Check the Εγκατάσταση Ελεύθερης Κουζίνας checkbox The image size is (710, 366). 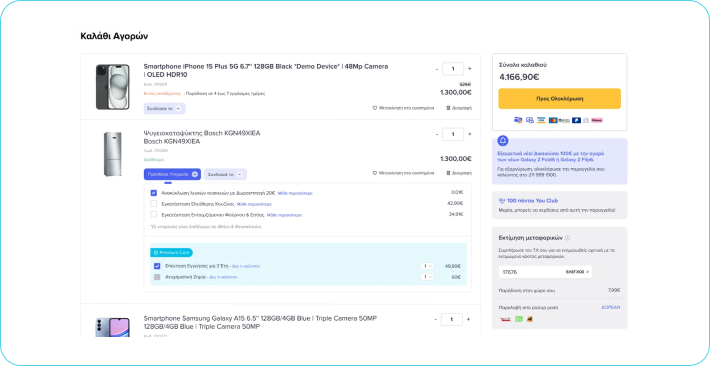point(154,204)
